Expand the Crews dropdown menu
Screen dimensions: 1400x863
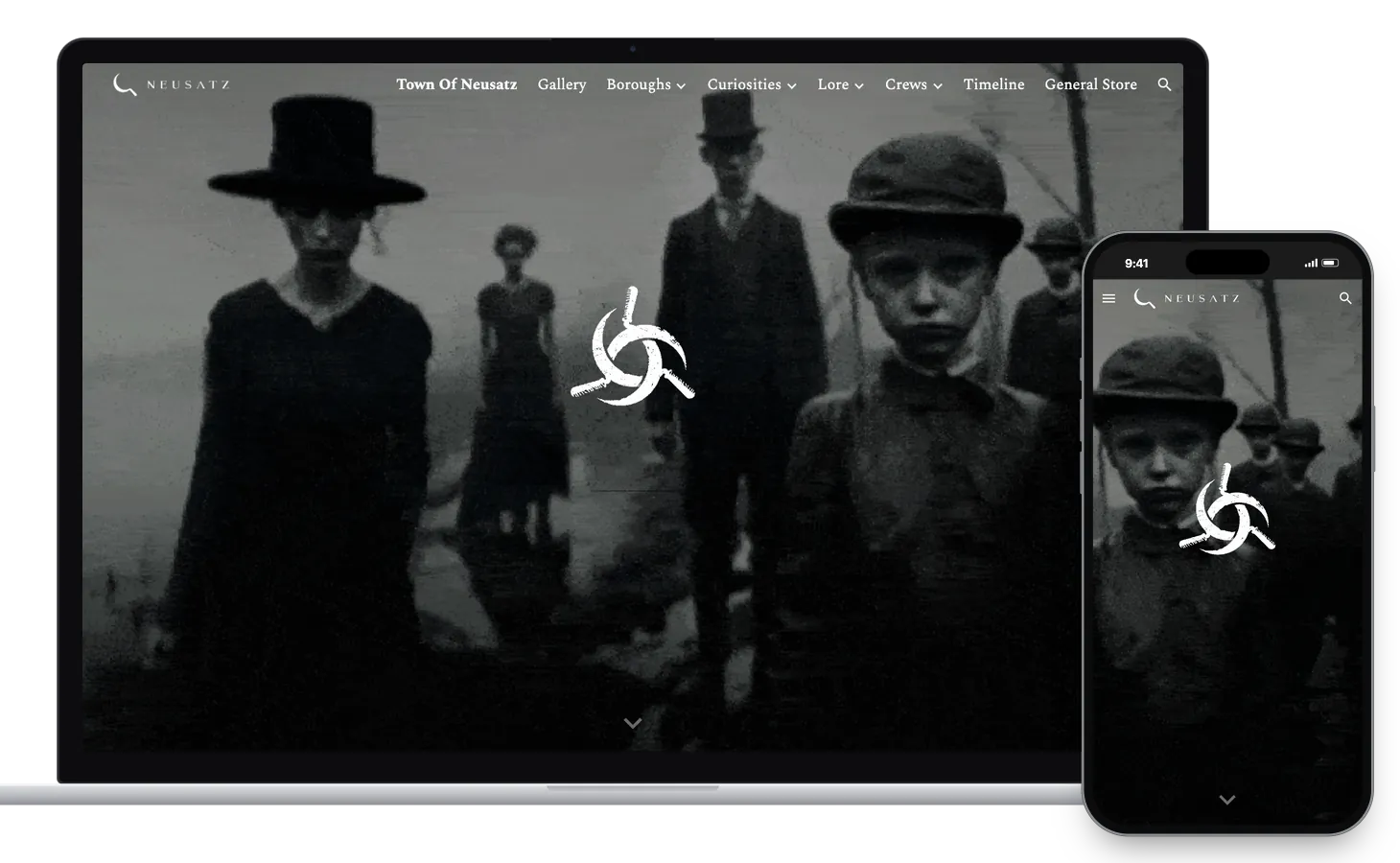[x=914, y=84]
